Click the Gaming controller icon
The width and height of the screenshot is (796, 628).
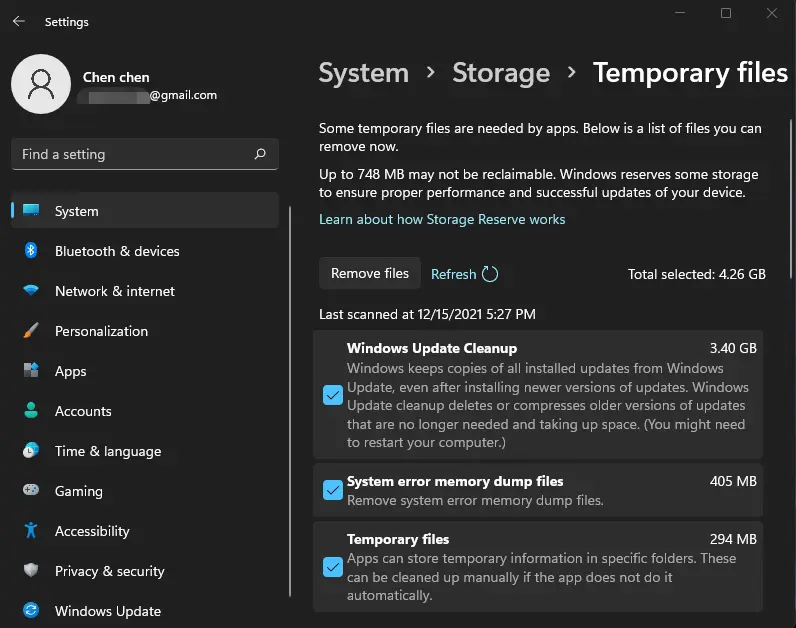[x=31, y=490]
